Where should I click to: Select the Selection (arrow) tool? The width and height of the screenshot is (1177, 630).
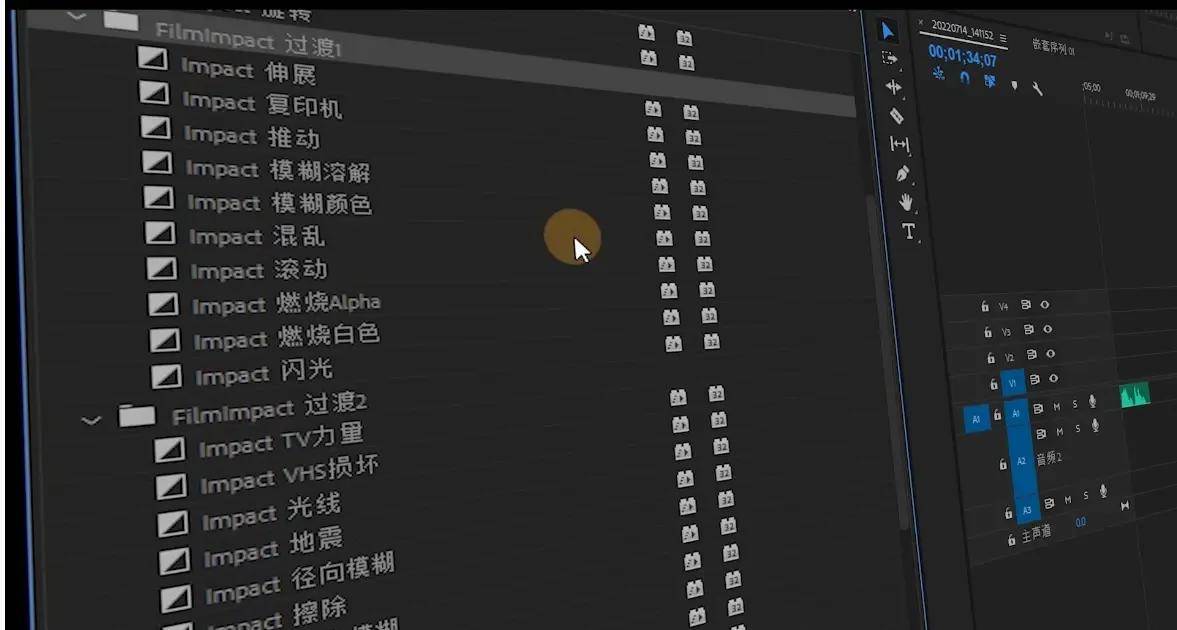point(887,32)
